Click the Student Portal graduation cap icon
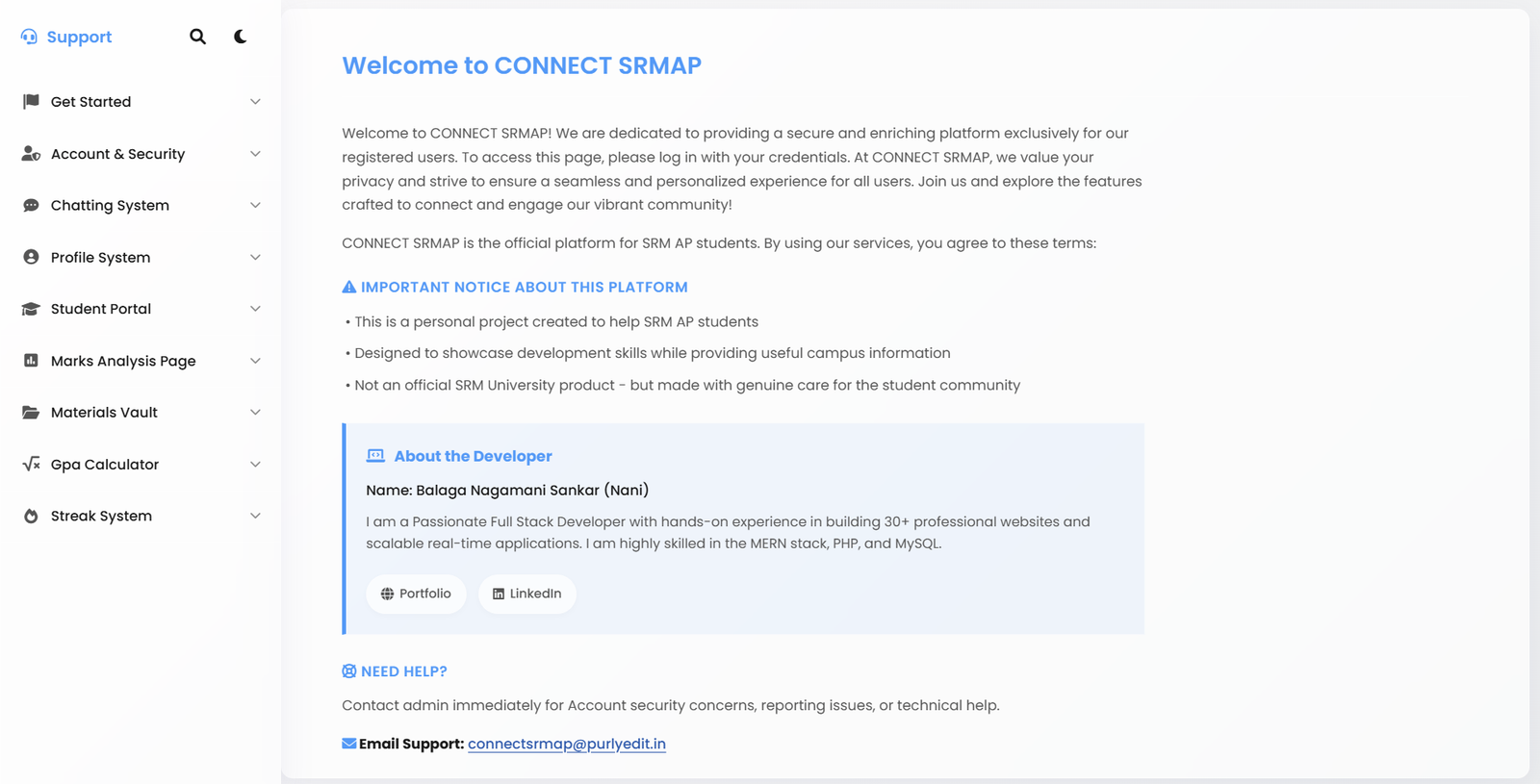1540x784 pixels. point(31,309)
